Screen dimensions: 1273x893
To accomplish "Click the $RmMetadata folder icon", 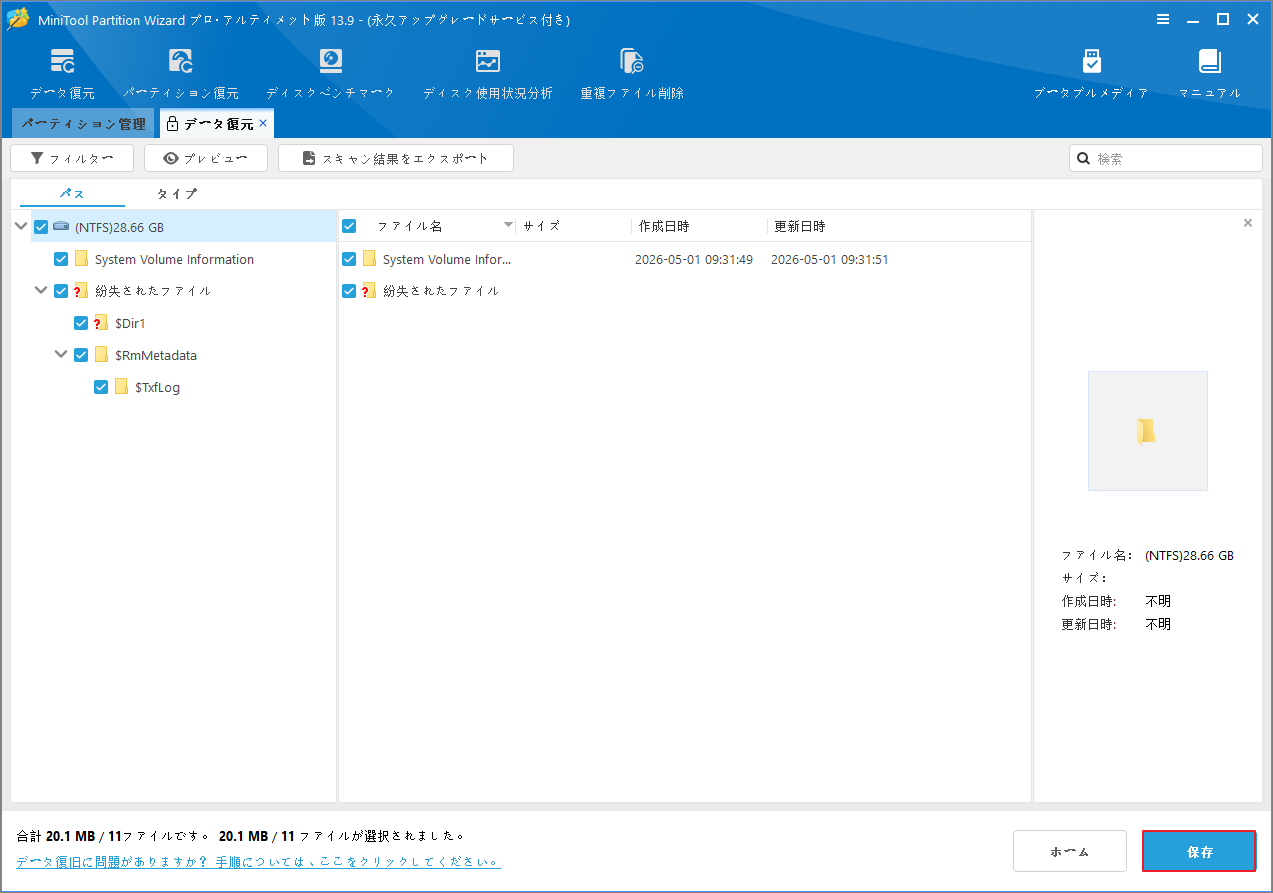I will [x=101, y=355].
